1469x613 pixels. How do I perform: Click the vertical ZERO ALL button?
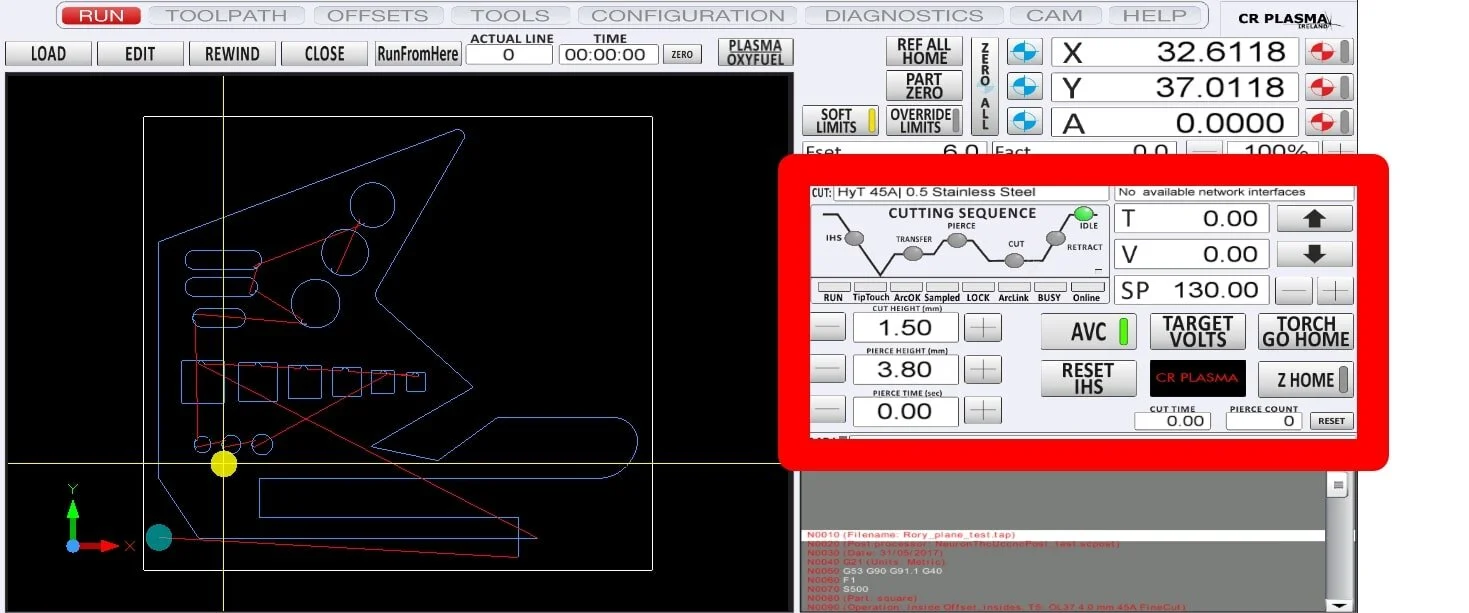pos(985,87)
